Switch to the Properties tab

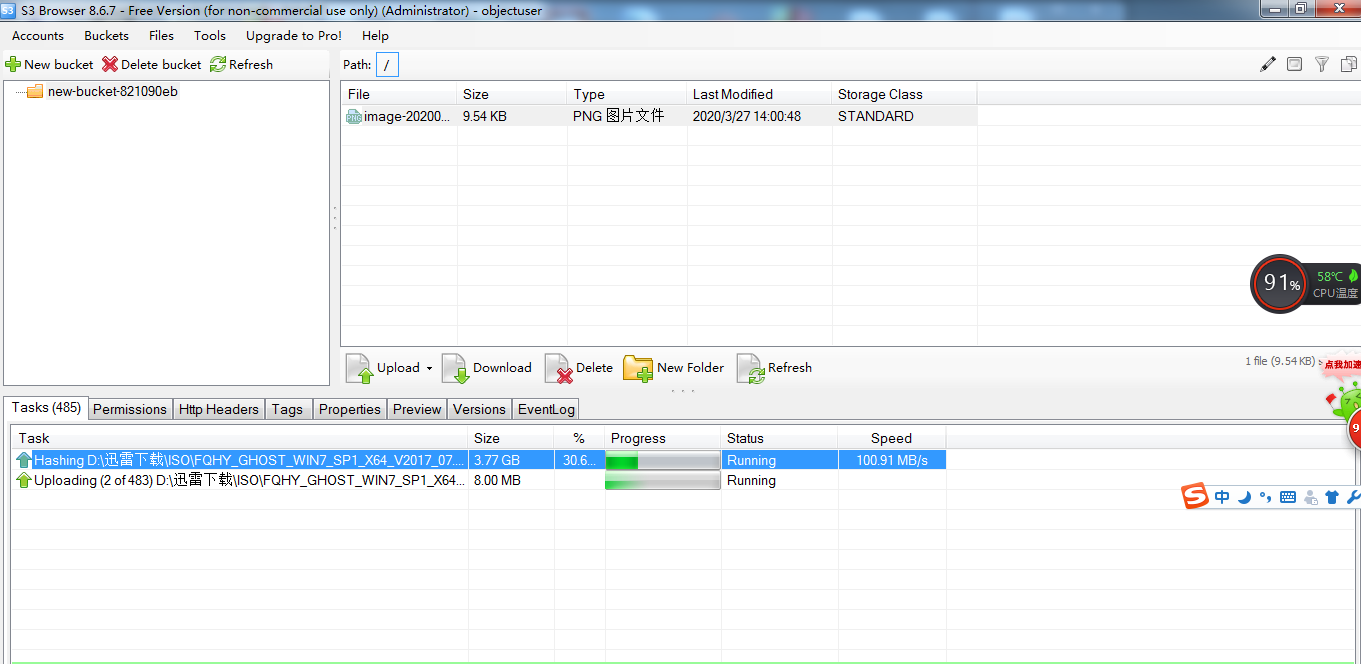350,409
